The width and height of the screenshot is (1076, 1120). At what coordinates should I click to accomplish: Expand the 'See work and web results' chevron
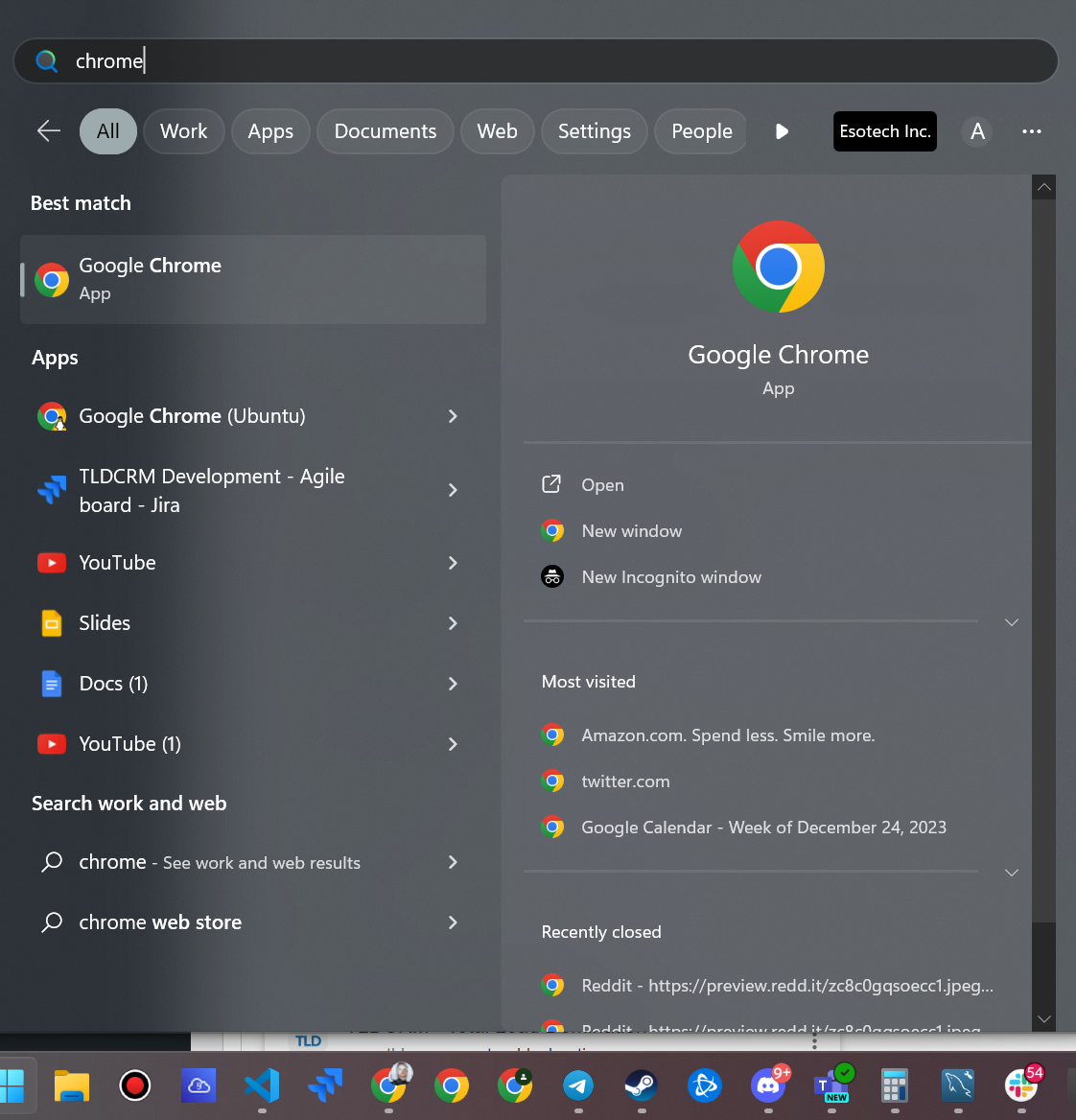(x=453, y=862)
